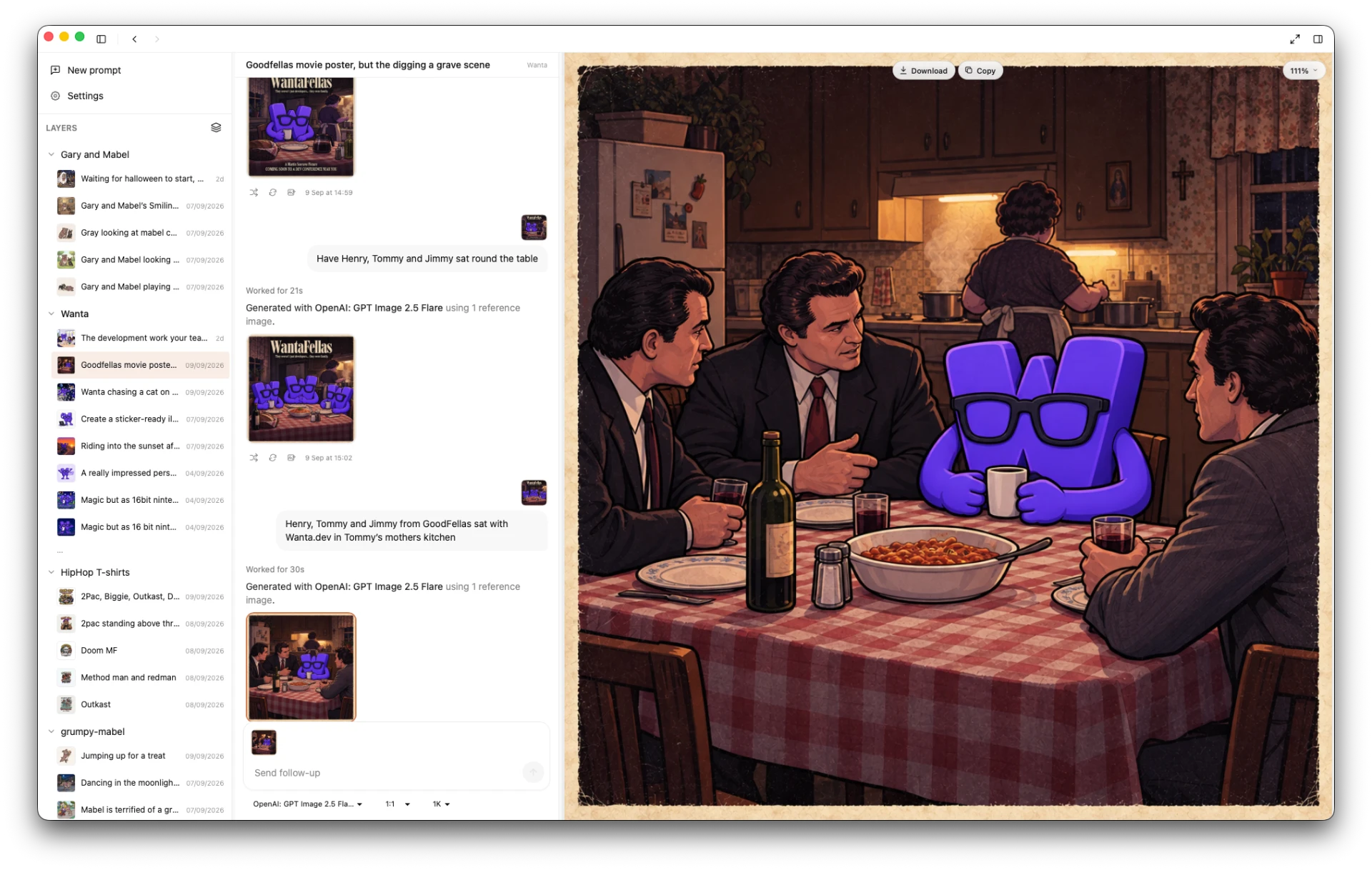Download the generated image
The height and width of the screenshot is (870, 1372).
pos(923,71)
